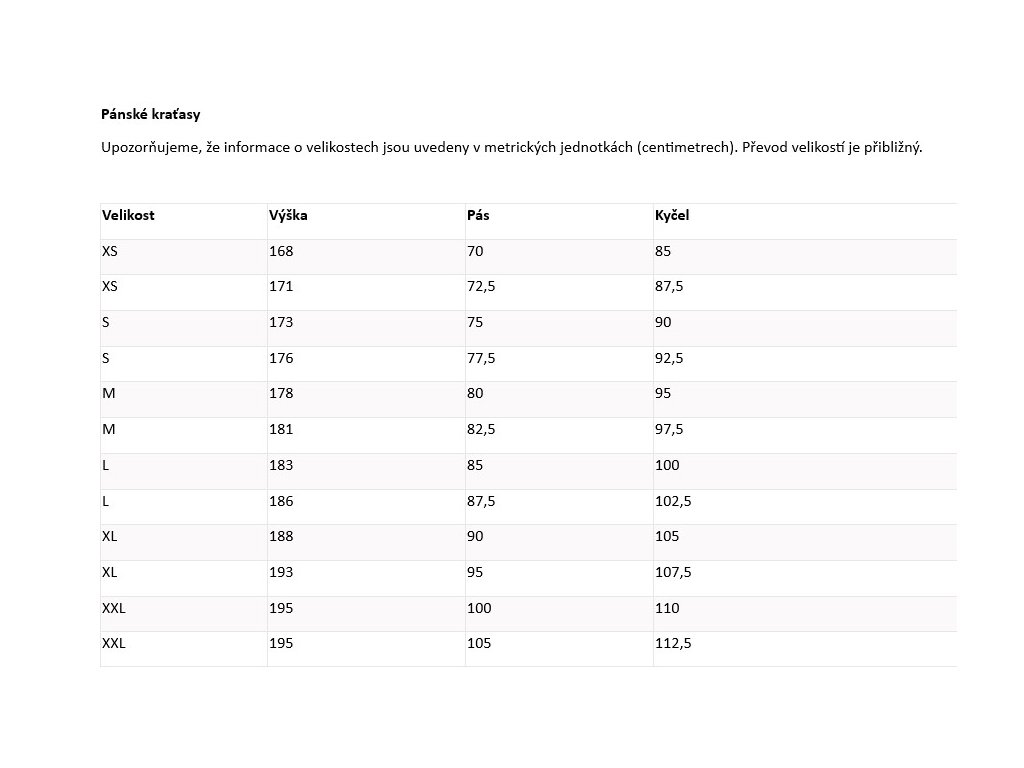Select the hip cell showing 102,5
The image size is (1024, 768).
pos(673,501)
